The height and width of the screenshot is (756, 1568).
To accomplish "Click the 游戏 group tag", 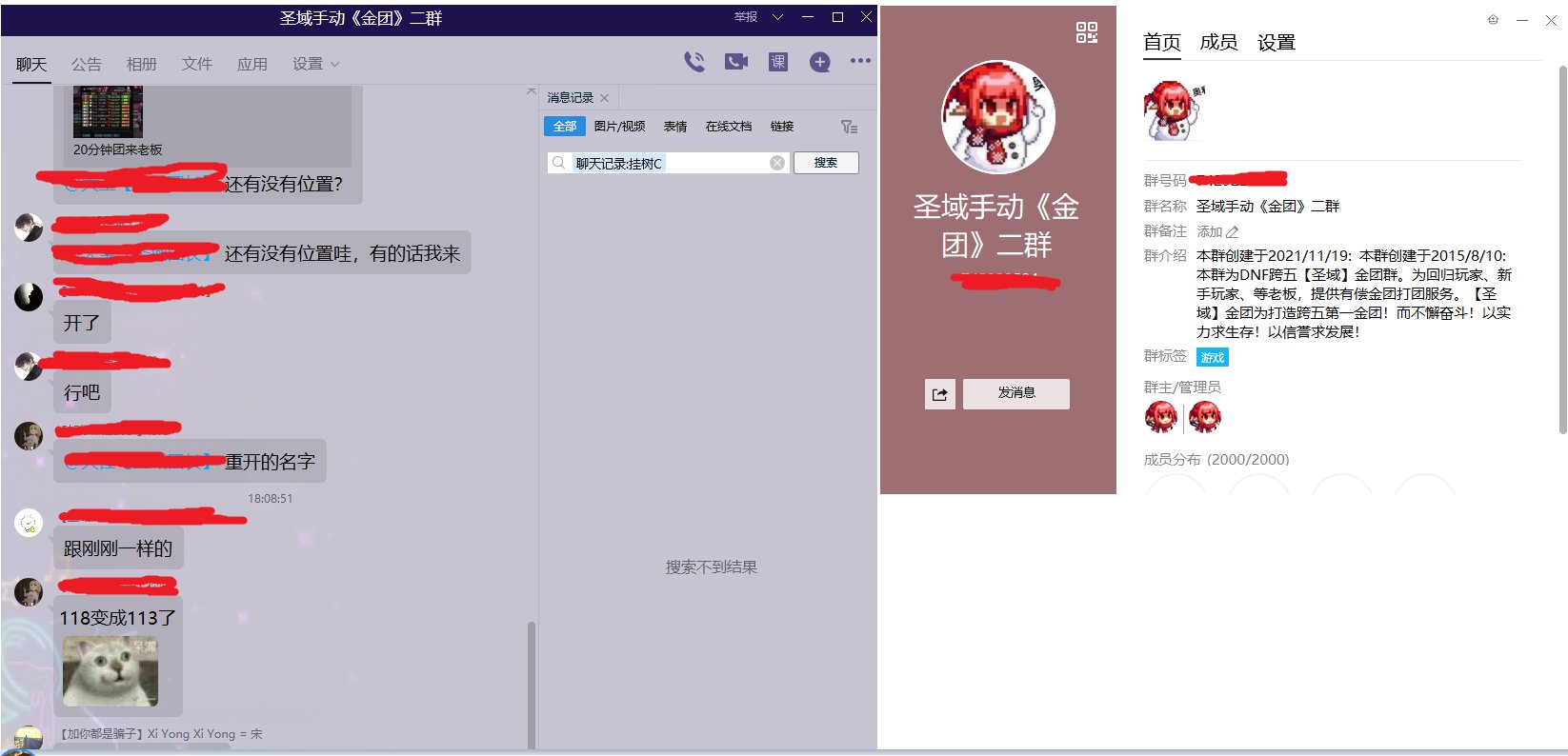I will pos(1213,357).
